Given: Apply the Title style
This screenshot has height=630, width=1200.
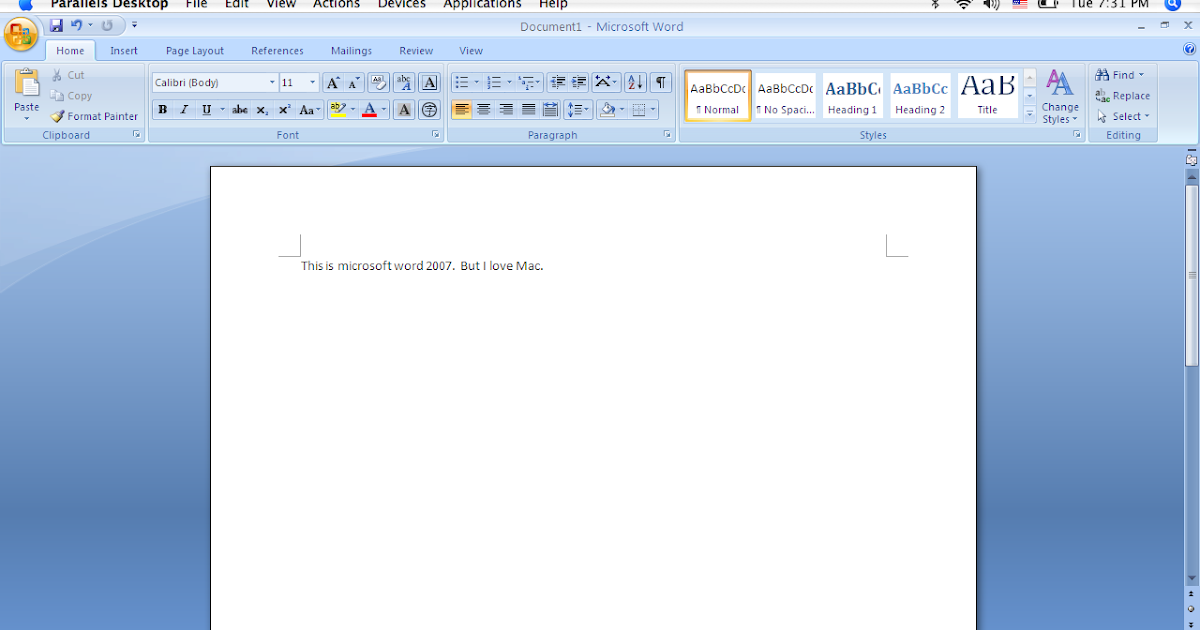Looking at the screenshot, I should [x=987, y=96].
